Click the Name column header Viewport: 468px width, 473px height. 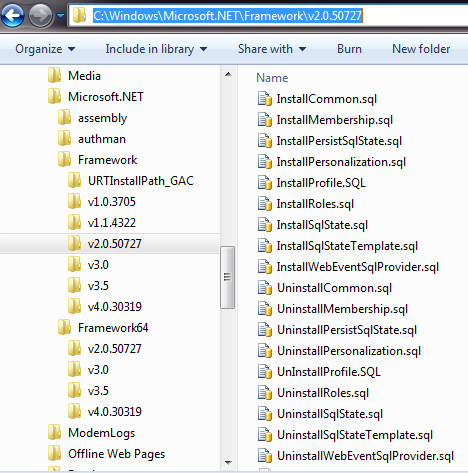pyautogui.click(x=272, y=78)
